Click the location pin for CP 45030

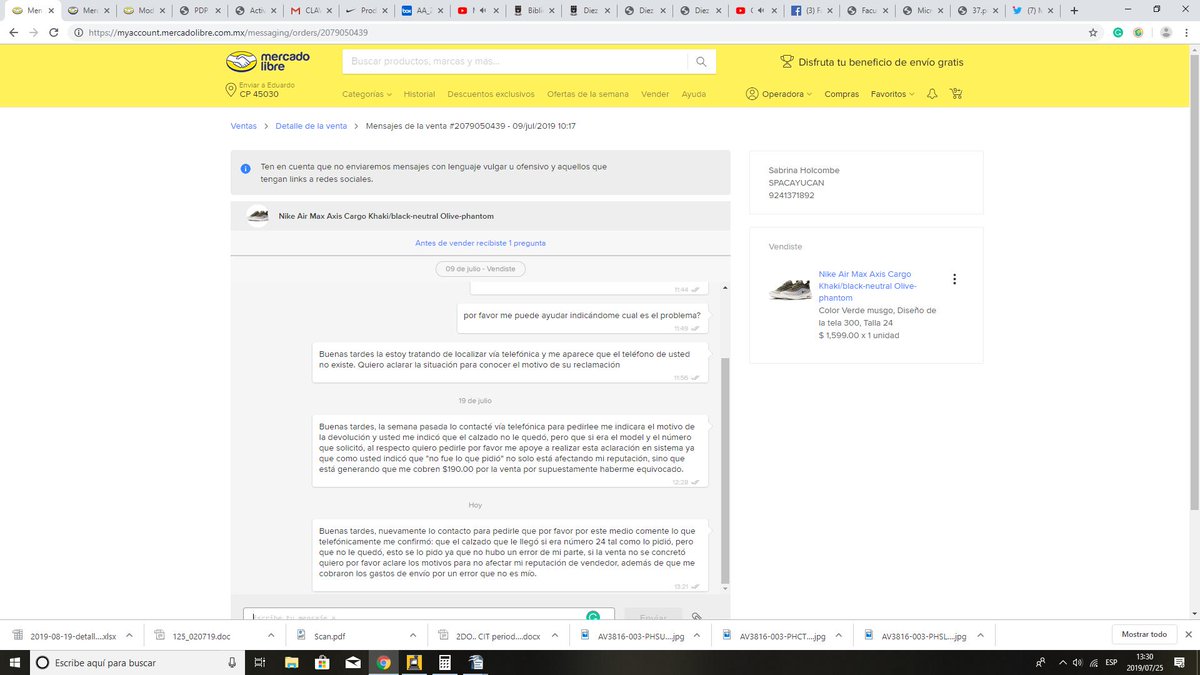coord(231,90)
